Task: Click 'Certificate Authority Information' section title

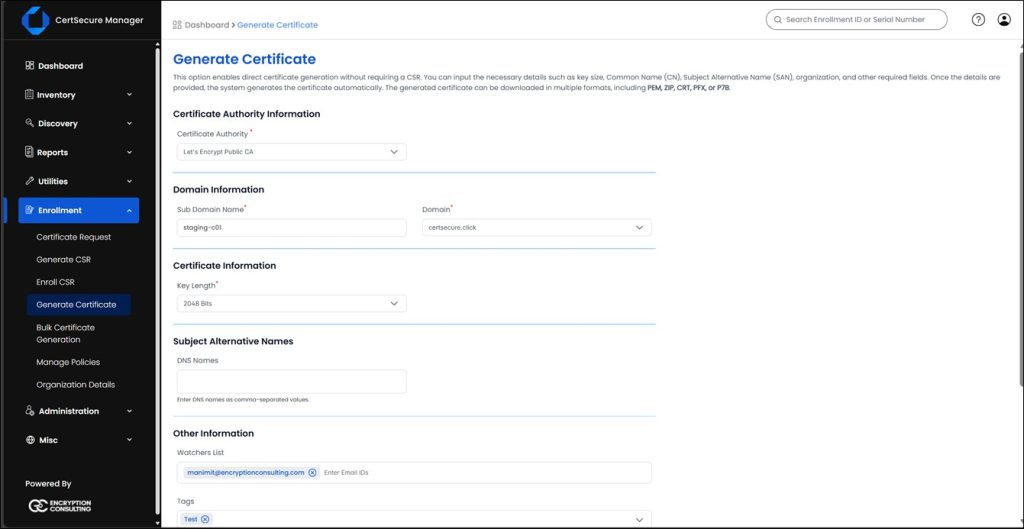Action: 246,114
